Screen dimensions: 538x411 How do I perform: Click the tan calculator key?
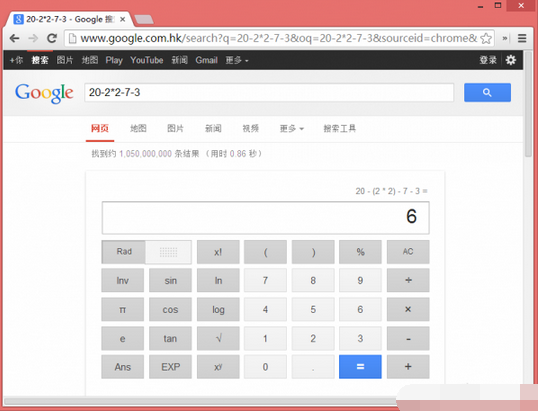click(x=170, y=338)
